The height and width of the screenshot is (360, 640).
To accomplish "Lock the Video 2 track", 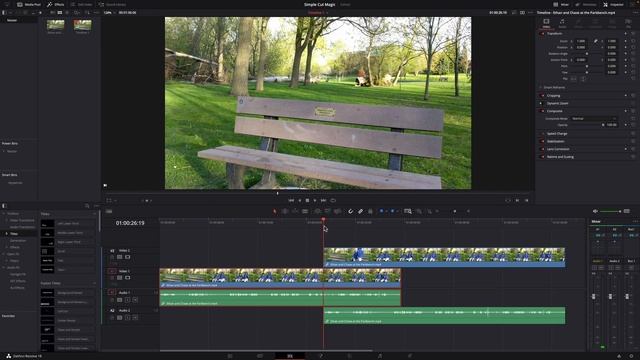I will pos(112,257).
